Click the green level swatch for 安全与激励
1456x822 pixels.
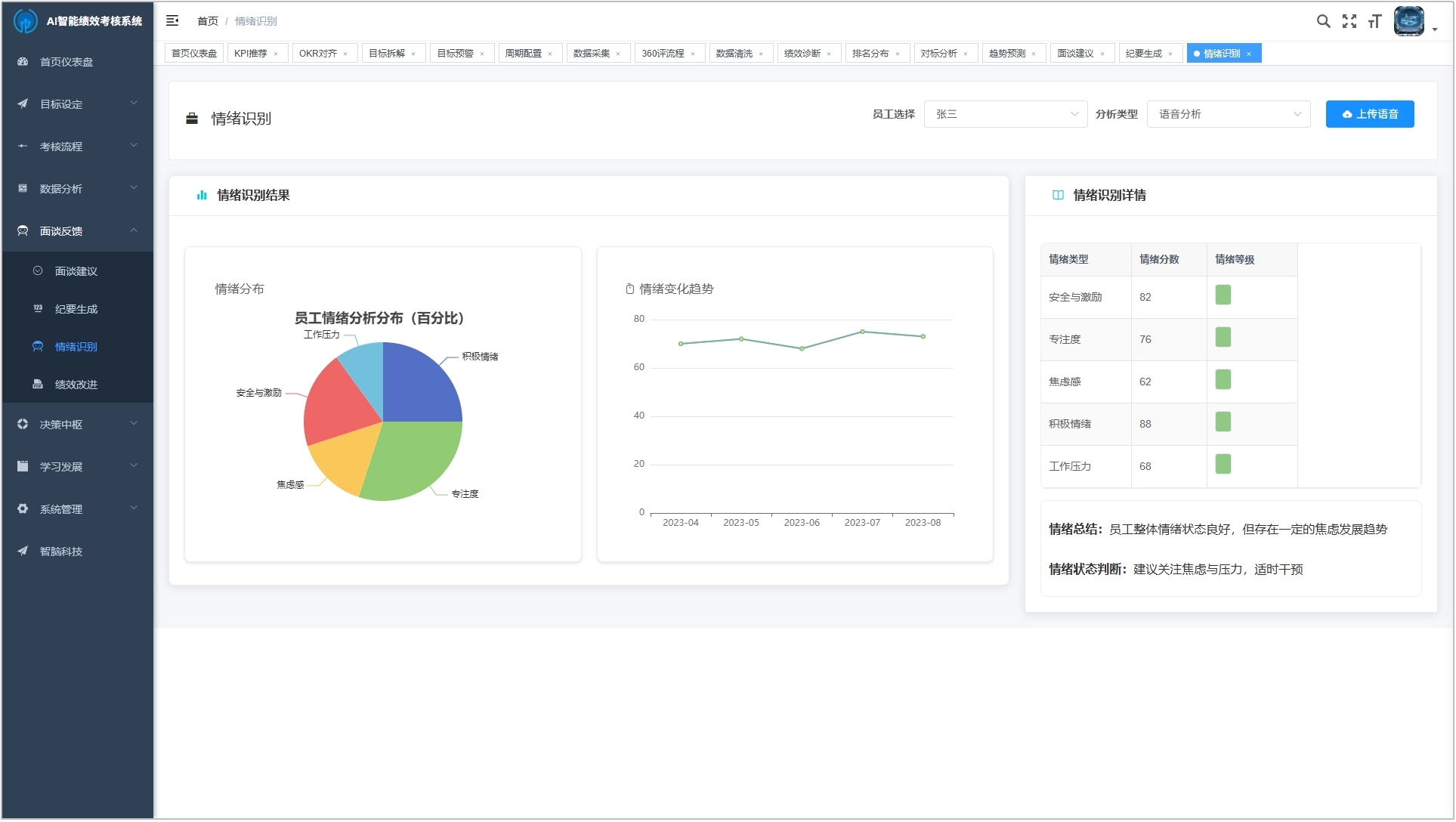click(1223, 295)
